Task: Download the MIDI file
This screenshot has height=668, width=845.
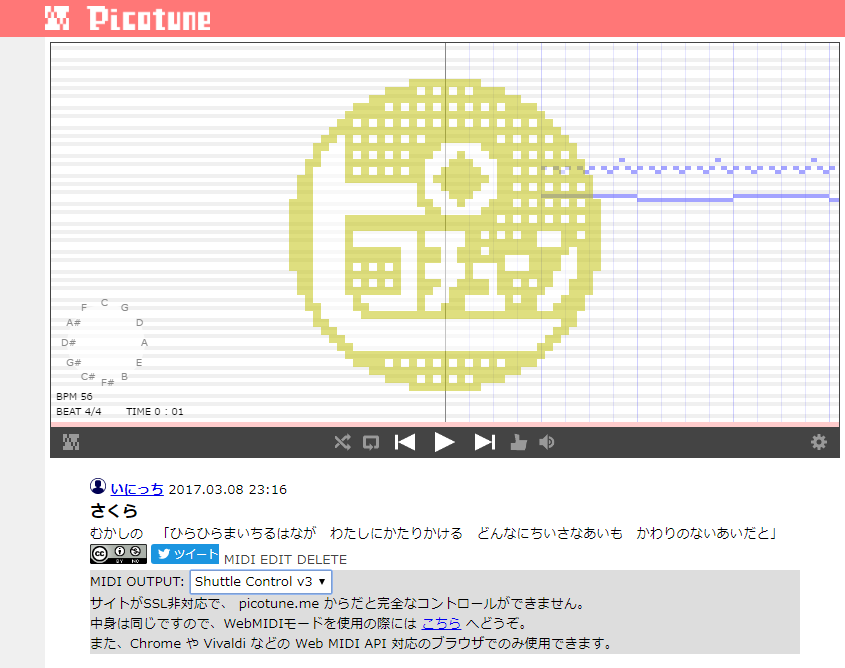Action: (x=240, y=560)
